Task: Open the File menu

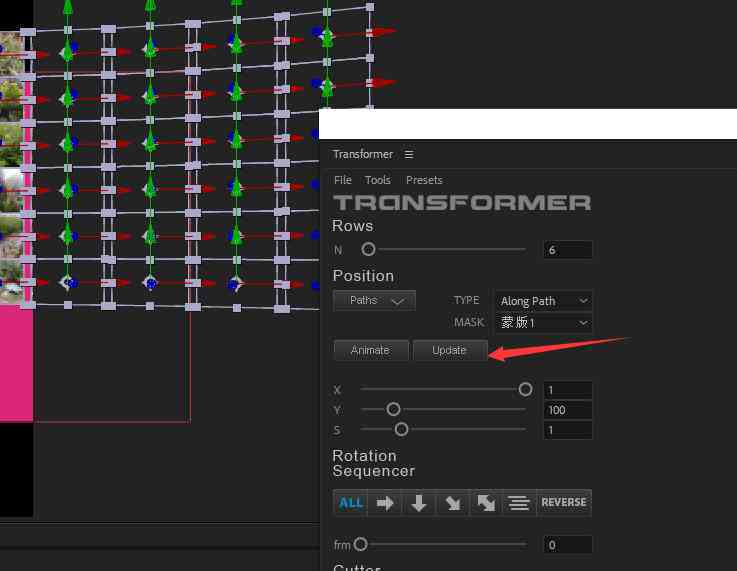Action: [343, 180]
